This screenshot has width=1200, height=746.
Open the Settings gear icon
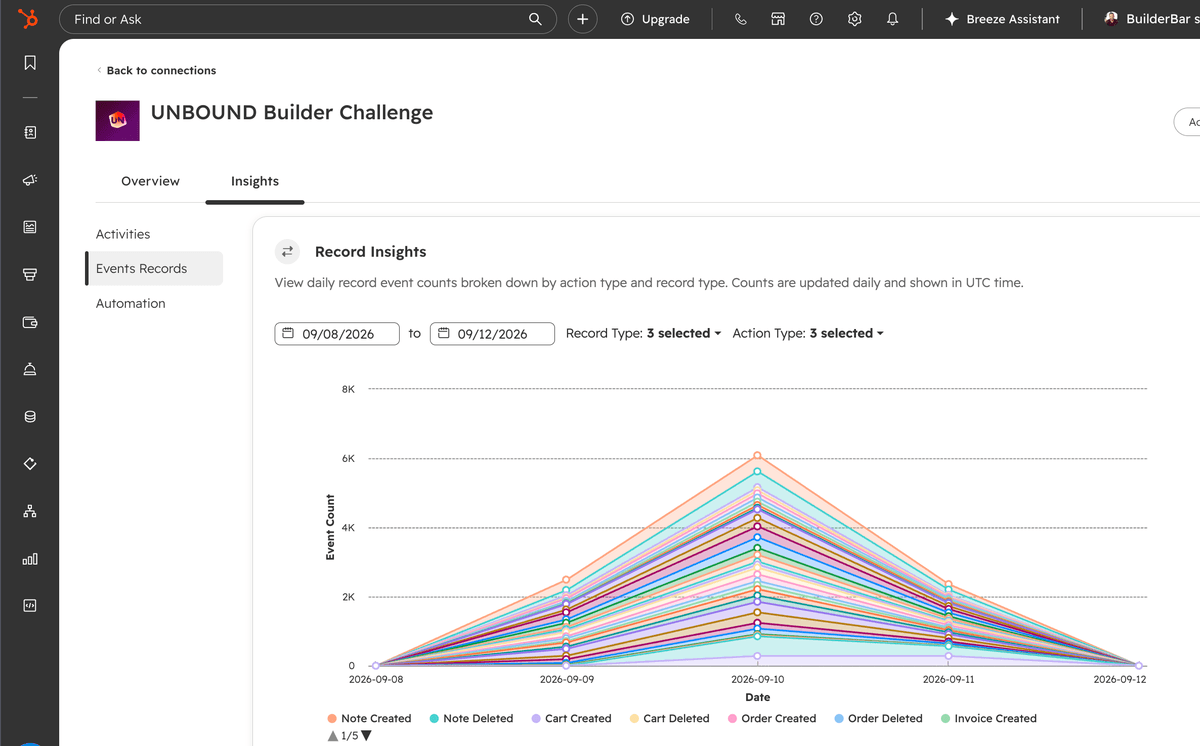[854, 19]
